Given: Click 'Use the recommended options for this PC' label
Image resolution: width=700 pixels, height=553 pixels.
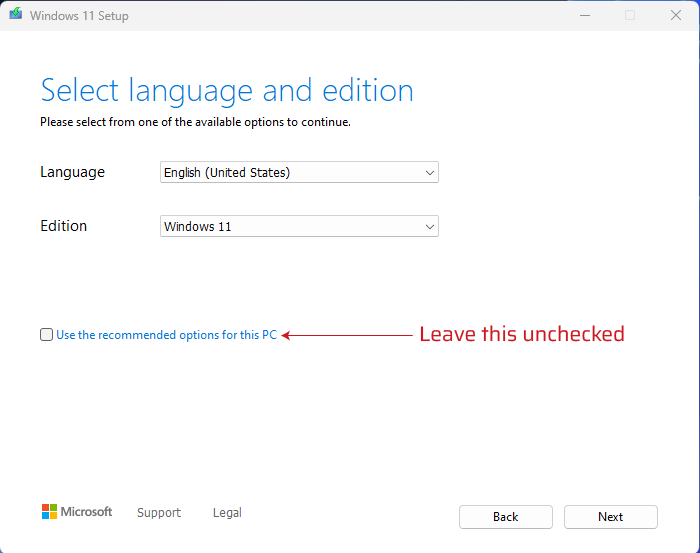Looking at the screenshot, I should coord(167,335).
